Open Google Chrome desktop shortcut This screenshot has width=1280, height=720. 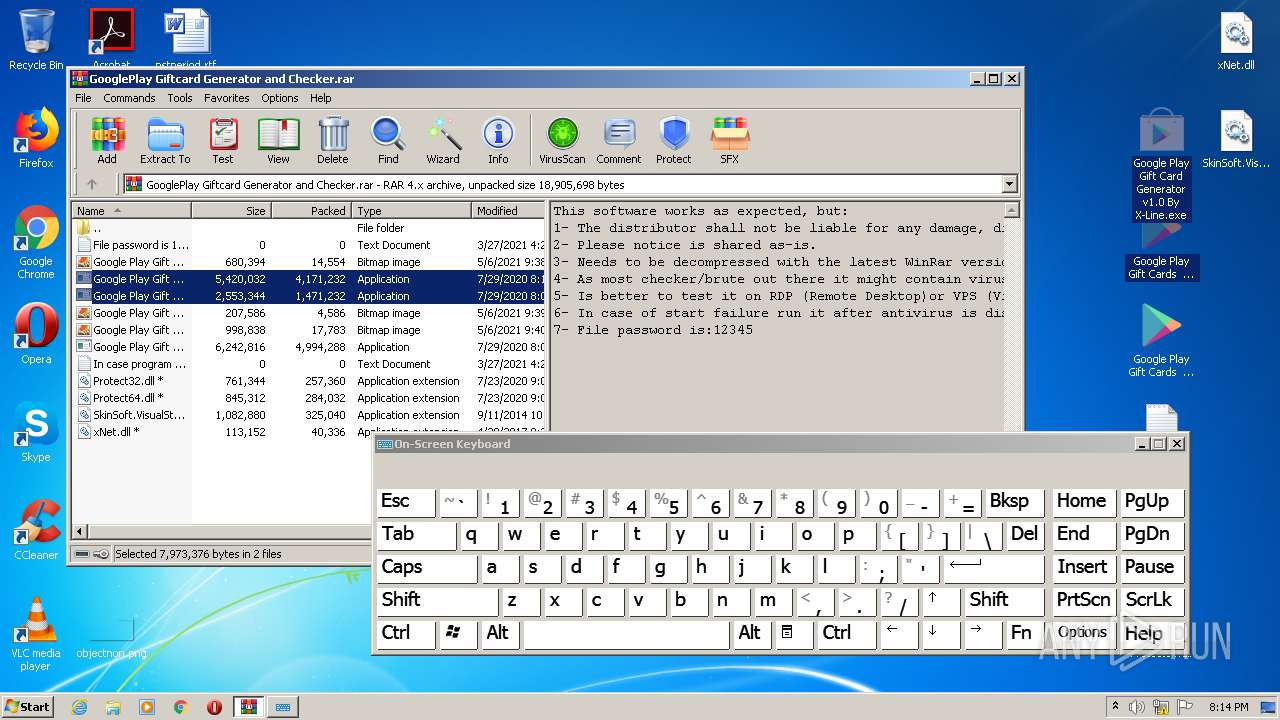[36, 243]
